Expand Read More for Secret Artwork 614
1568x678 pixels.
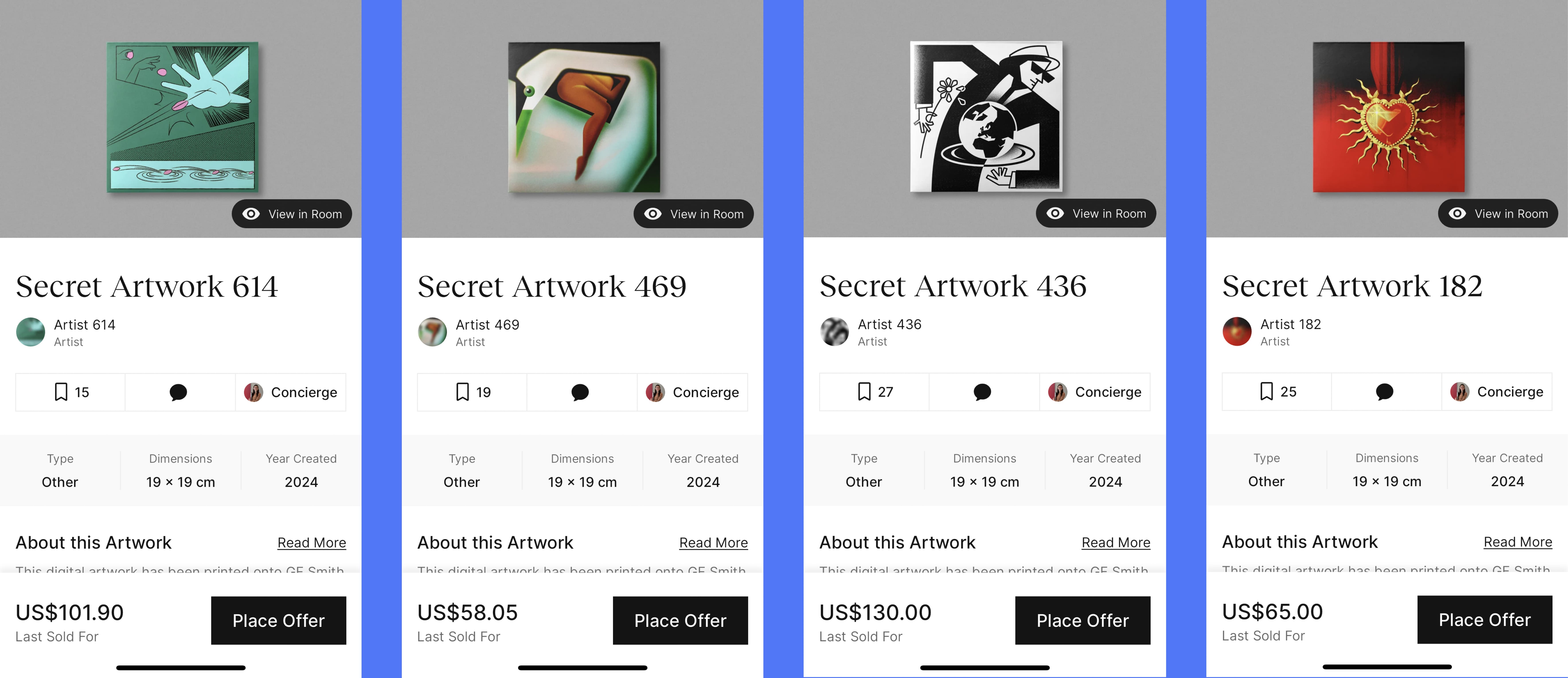coord(312,542)
